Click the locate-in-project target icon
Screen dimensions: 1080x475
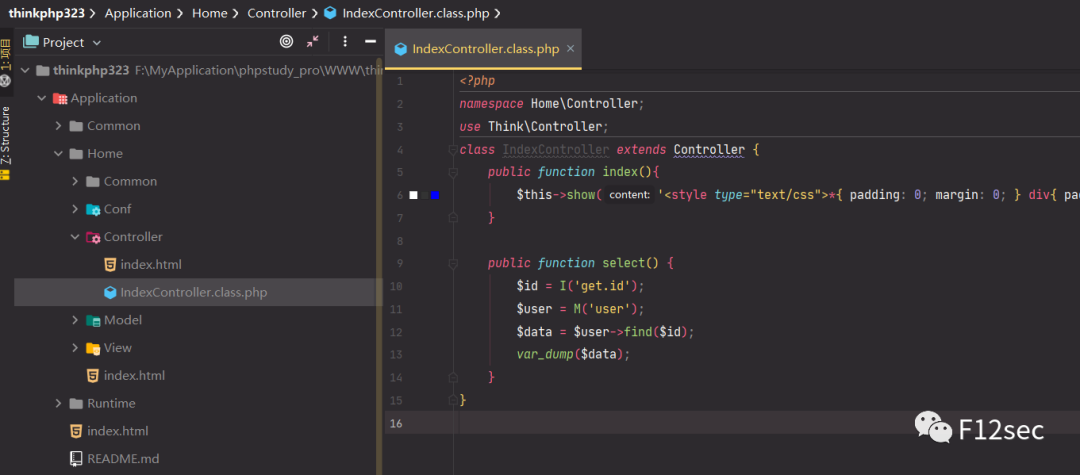coord(287,42)
